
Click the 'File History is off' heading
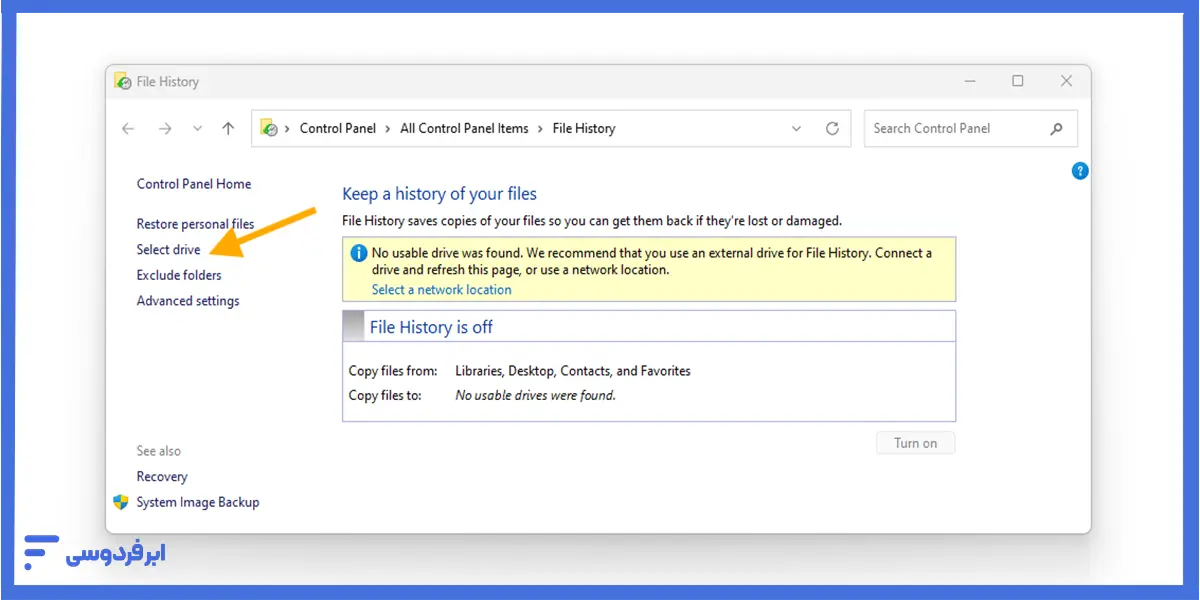431,327
